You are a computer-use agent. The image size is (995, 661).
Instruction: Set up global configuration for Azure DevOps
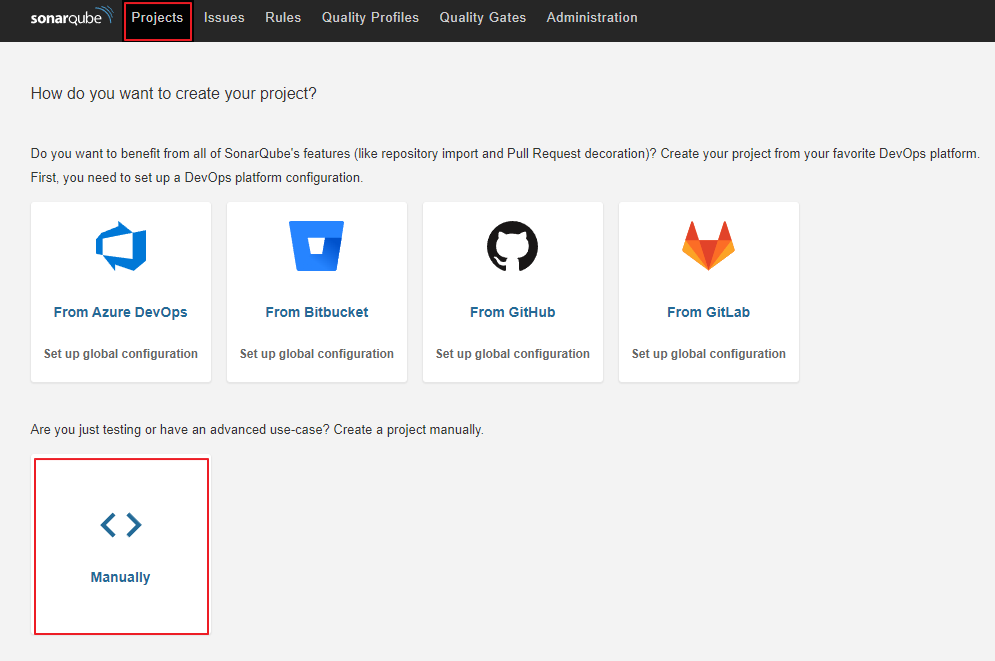121,354
